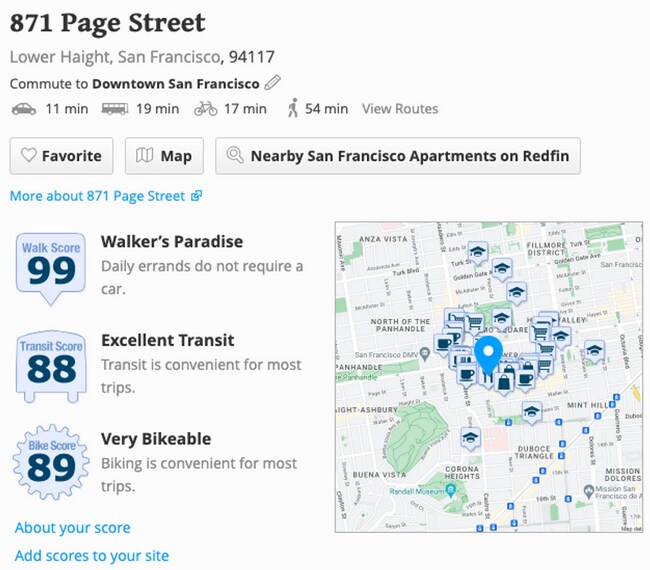Open the coffee cup marker left of the restaurant marker
The width and height of the screenshot is (650, 570).
(x=466, y=376)
